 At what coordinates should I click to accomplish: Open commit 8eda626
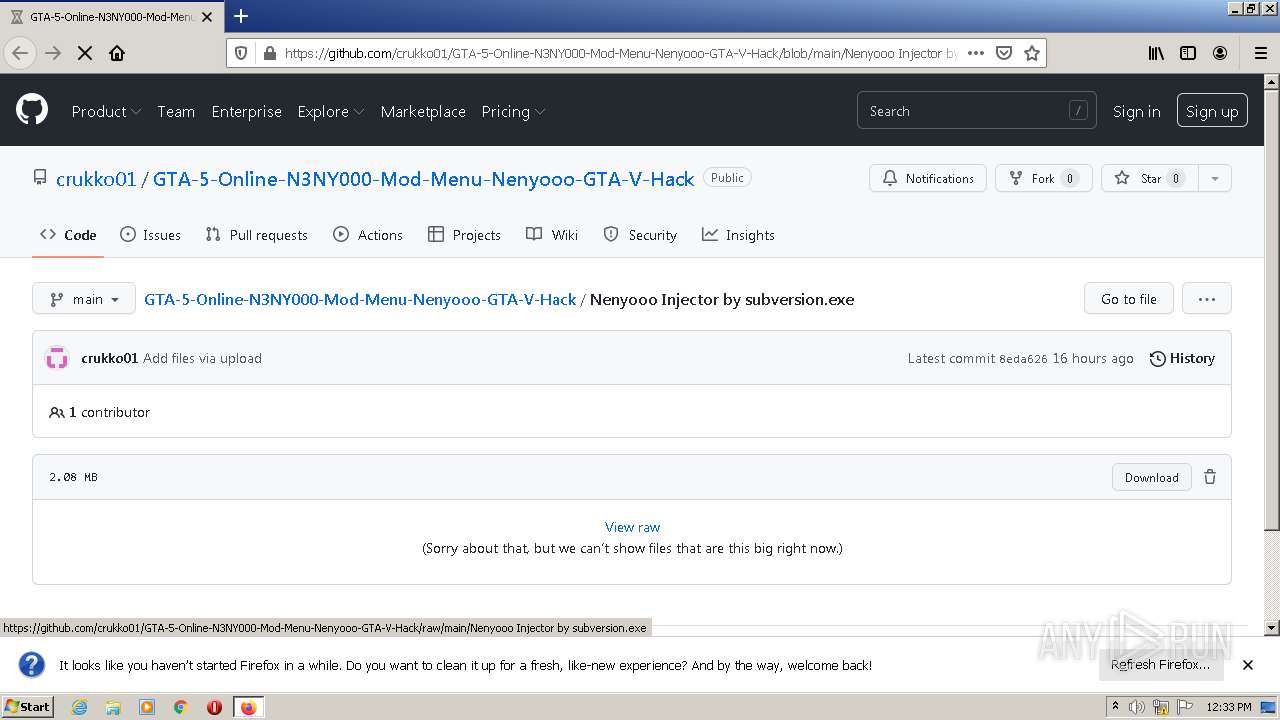point(1023,359)
